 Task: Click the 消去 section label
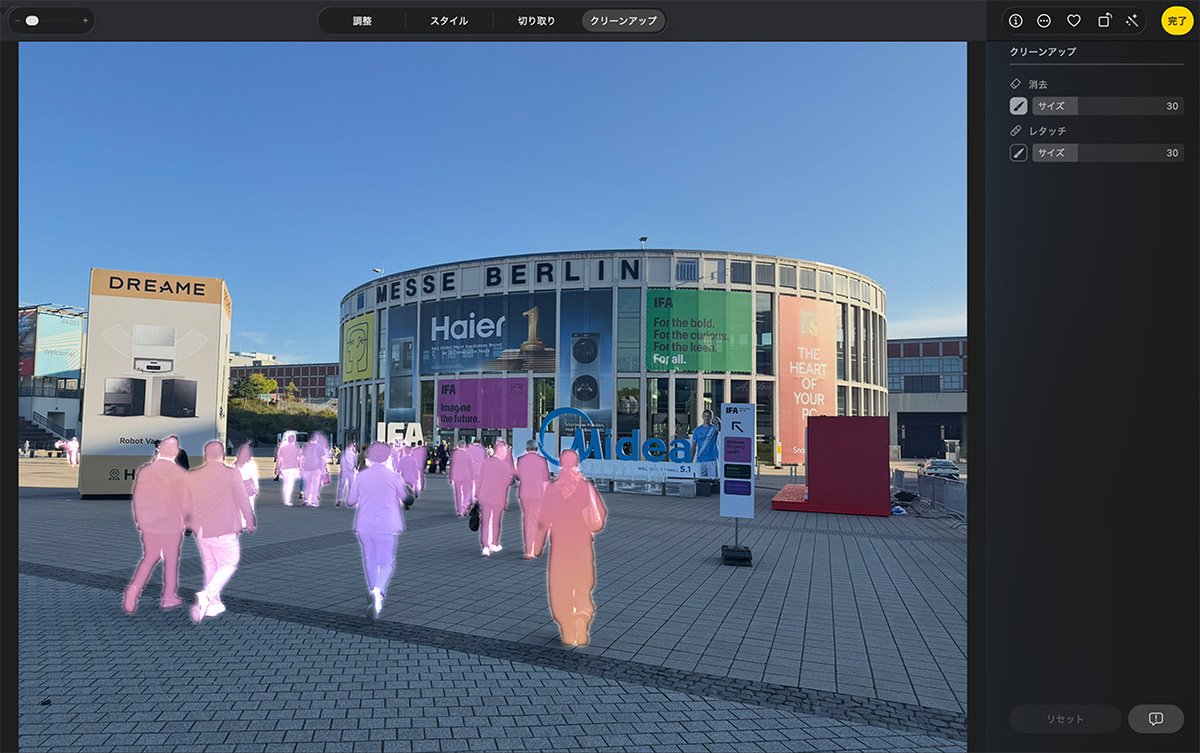(1038, 84)
